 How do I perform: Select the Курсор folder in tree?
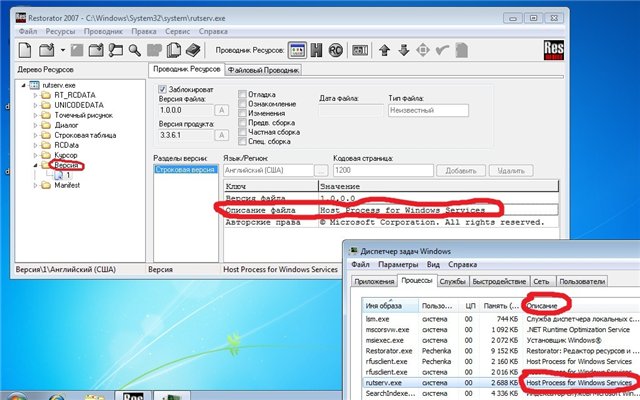(66, 155)
